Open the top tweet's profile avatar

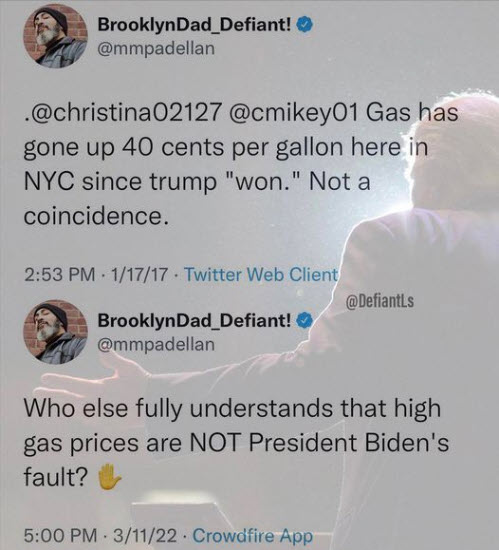[x=55, y=36]
